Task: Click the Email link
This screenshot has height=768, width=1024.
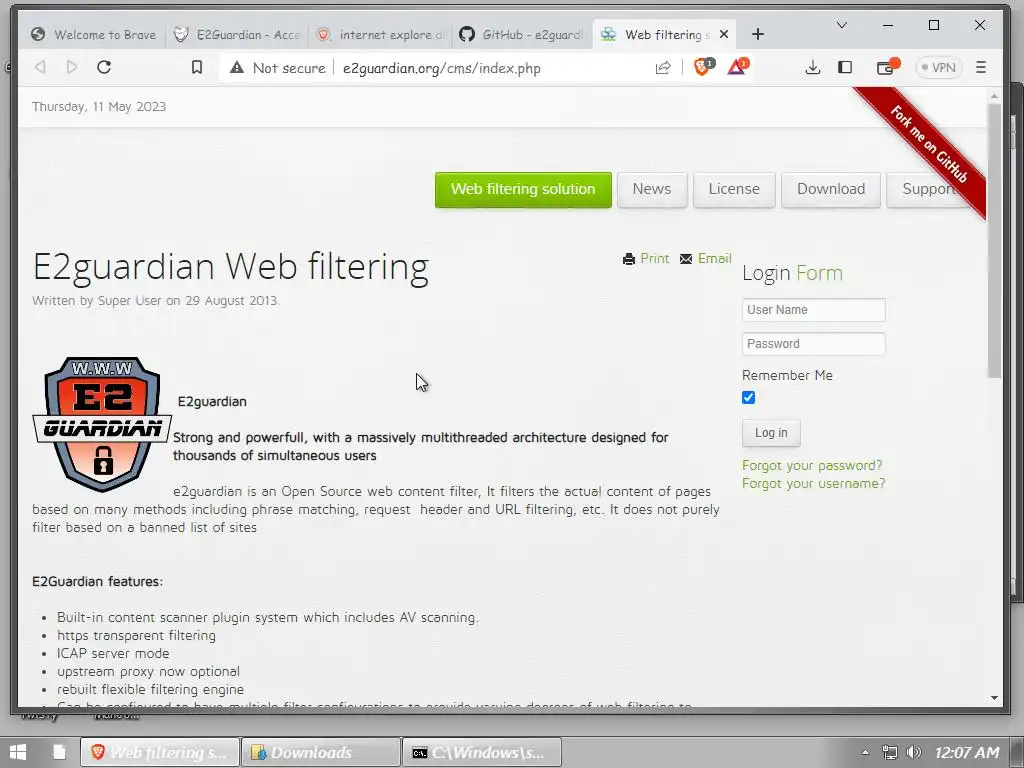Action: pos(714,259)
